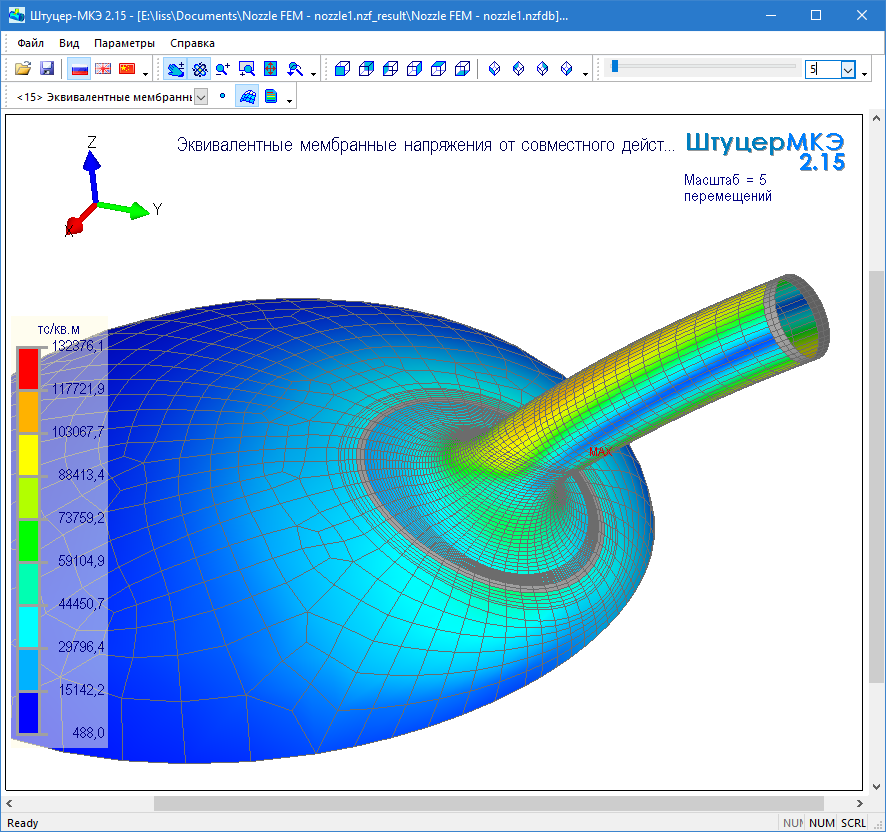
Task: Click the dark blue legend swatch
Action: [28, 712]
